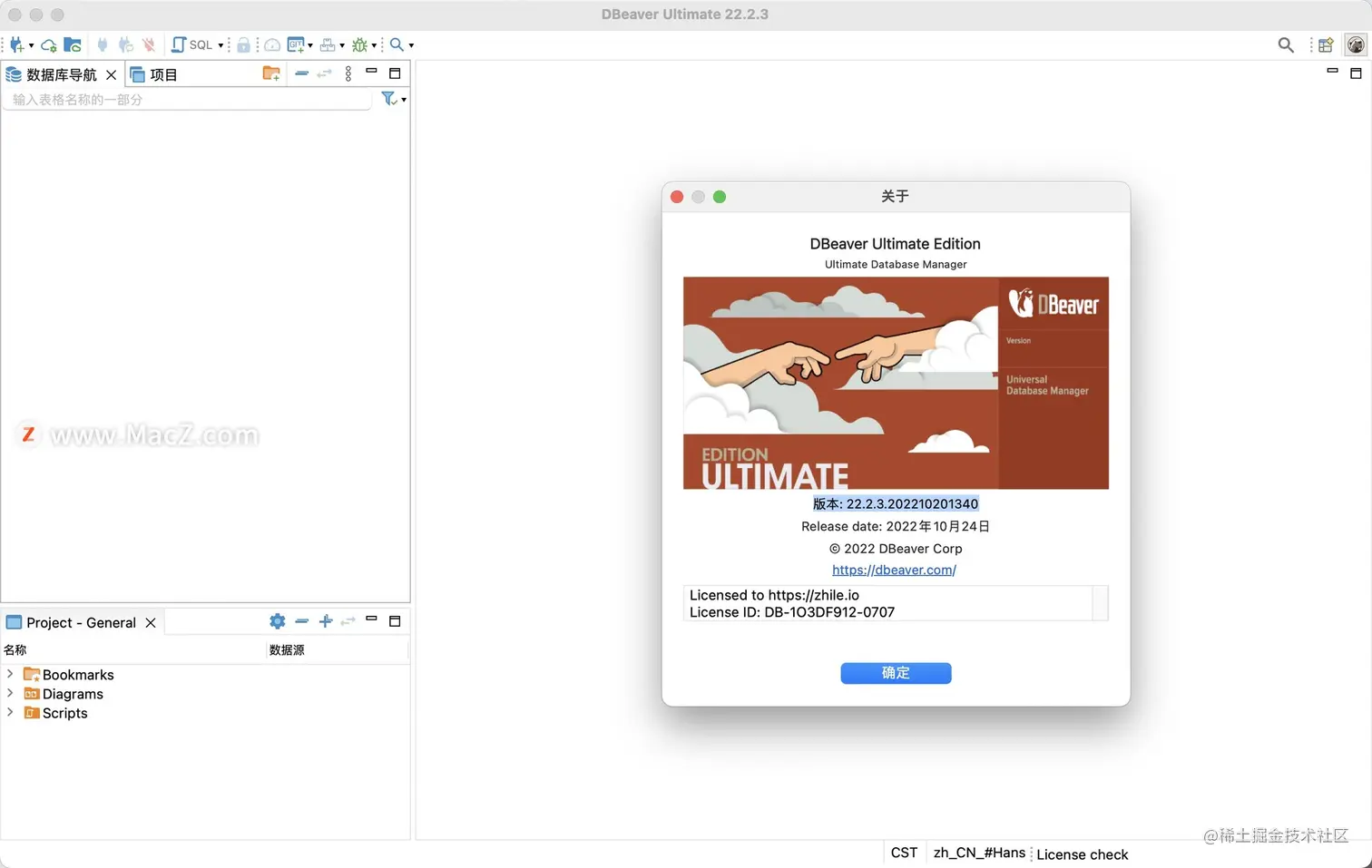Toggle link with editor in Project panel

[348, 621]
